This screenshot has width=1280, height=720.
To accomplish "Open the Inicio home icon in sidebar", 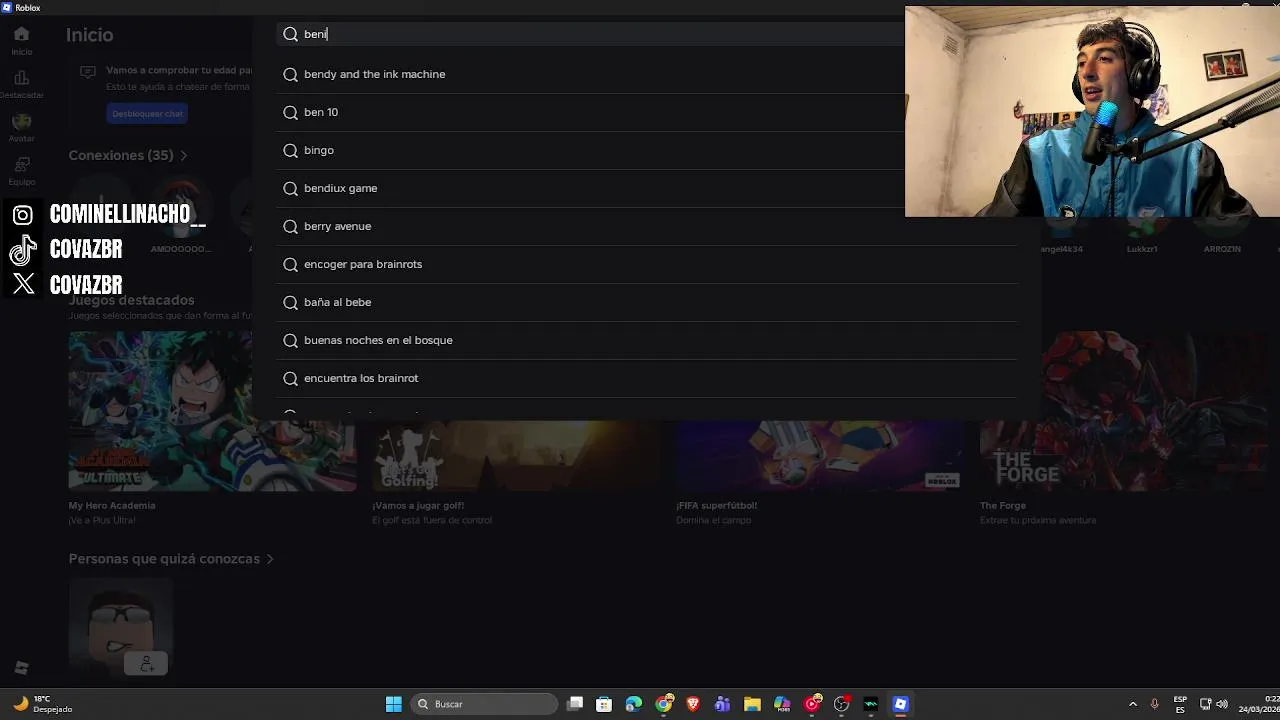I will pyautogui.click(x=21, y=35).
